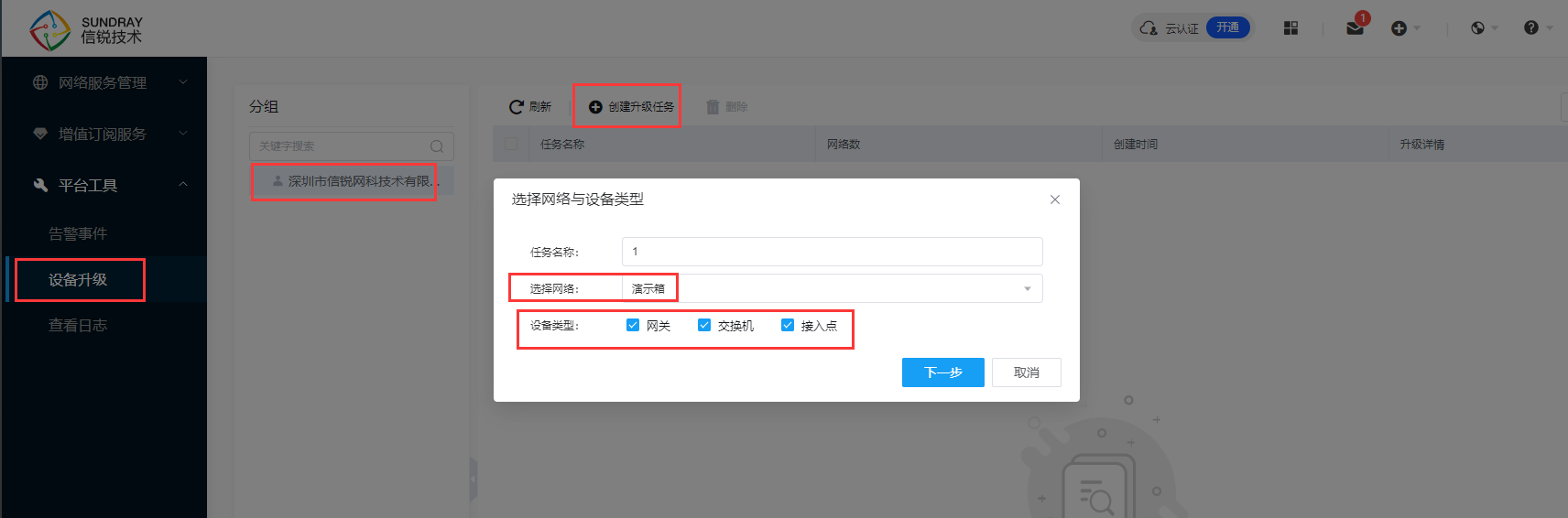The width and height of the screenshot is (1568, 518).
Task: Uncheck the 接入点 access point checkbox
Action: click(x=788, y=325)
